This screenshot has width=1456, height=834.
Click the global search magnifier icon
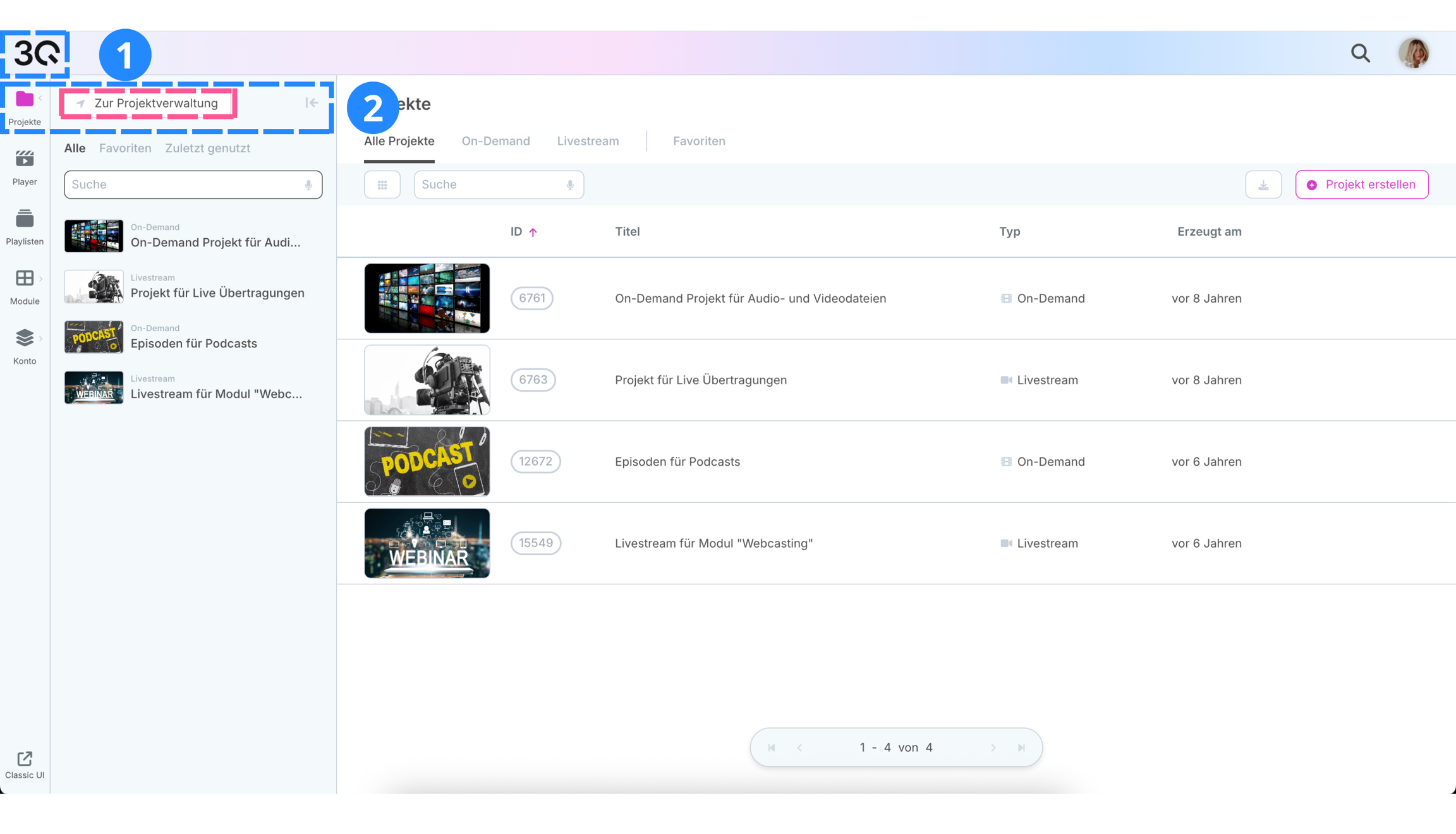pyautogui.click(x=1361, y=53)
